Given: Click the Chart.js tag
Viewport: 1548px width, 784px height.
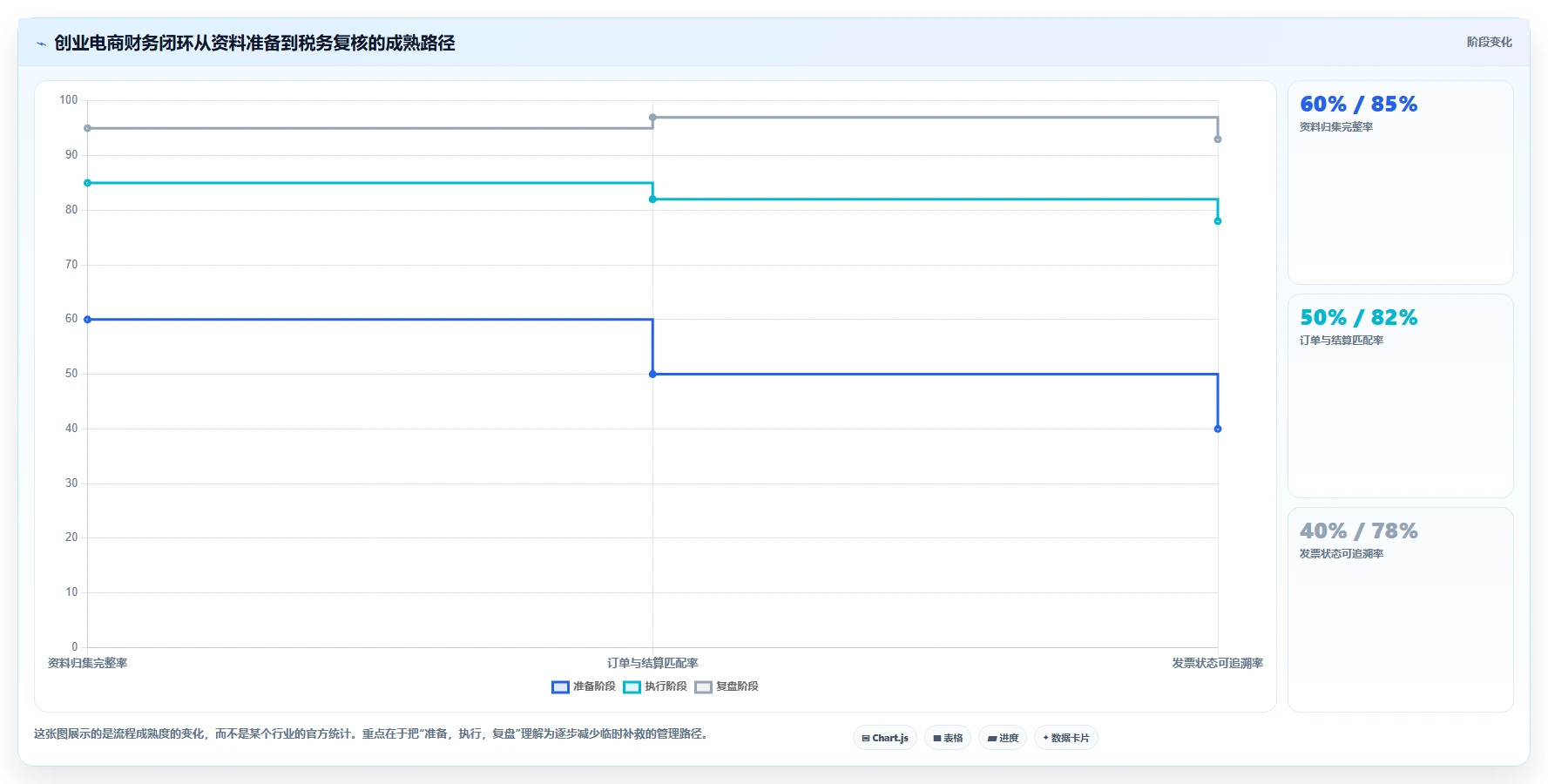Looking at the screenshot, I should [885, 738].
